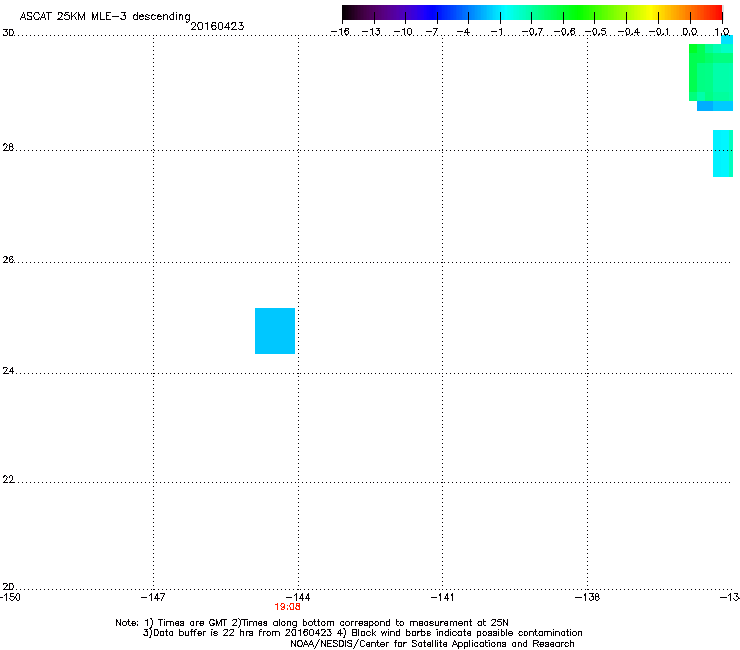This screenshot has width=740, height=650.
Task: Click the latitude label 22
Action: tap(8, 480)
